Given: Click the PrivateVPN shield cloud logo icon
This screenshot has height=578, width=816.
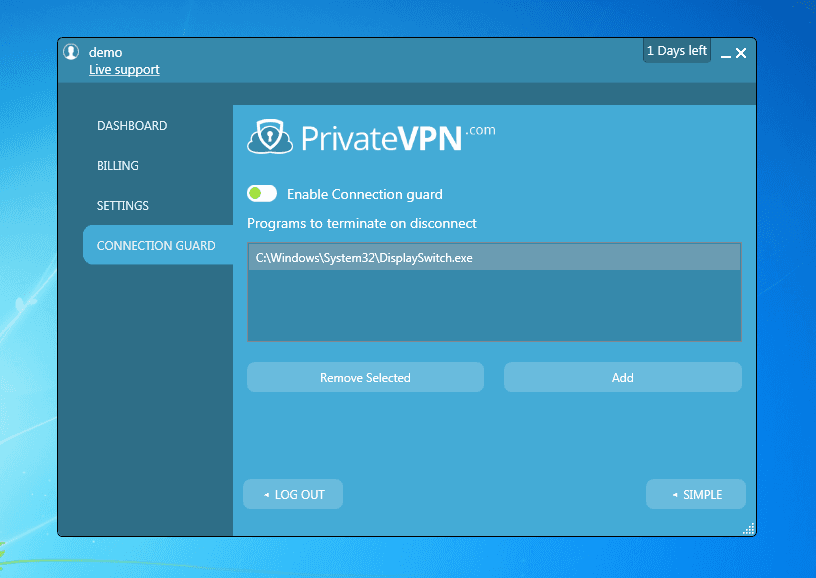Looking at the screenshot, I should (268, 137).
